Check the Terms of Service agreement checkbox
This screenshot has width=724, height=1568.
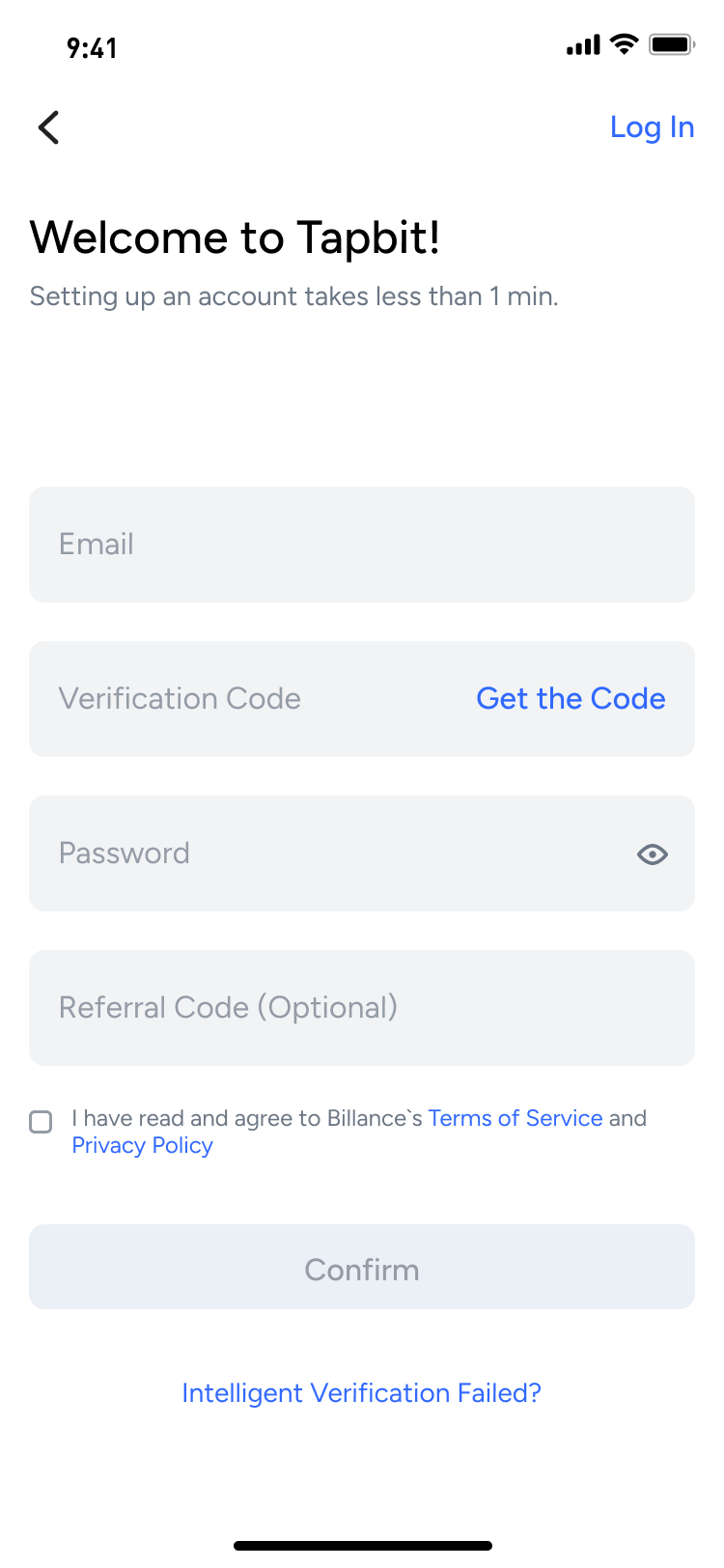pyautogui.click(x=41, y=1122)
